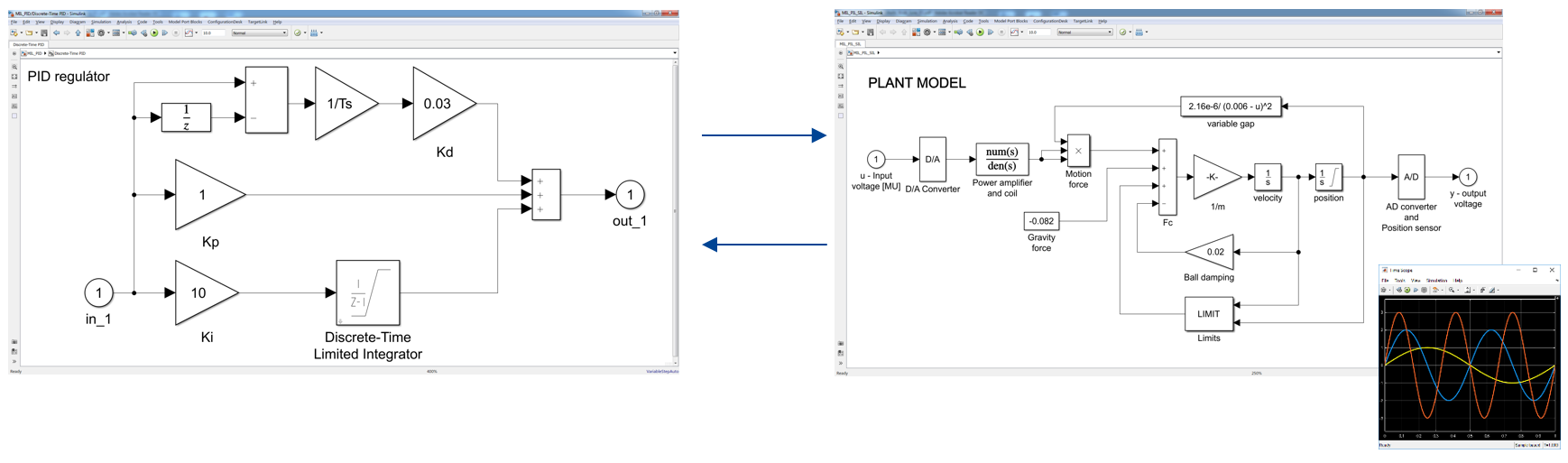
Task: Expand Build Model arrow in MIL_PID toolbar
Action: tap(321, 32)
